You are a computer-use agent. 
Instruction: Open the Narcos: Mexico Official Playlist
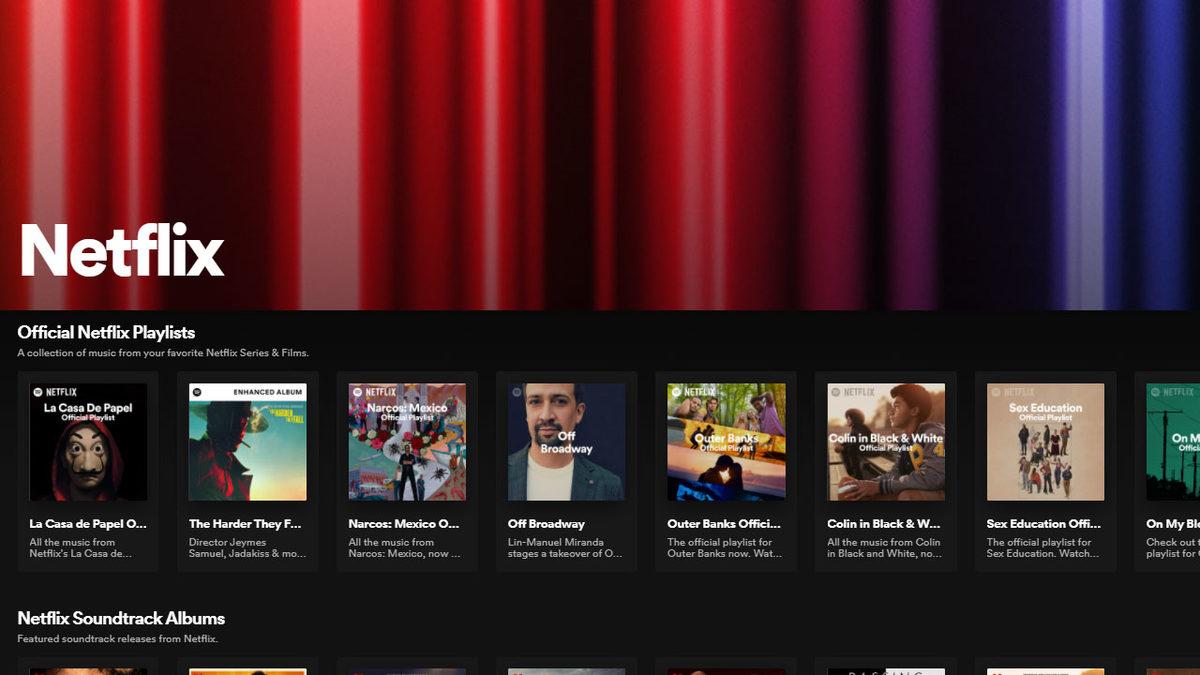(407, 442)
